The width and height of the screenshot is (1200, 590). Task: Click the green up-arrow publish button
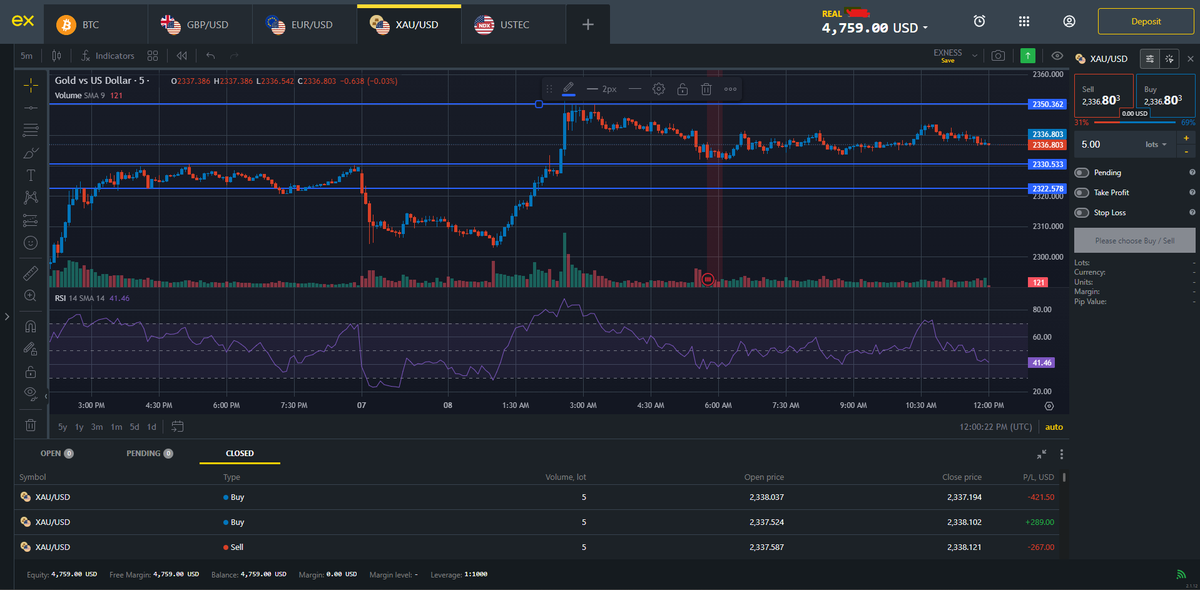tap(1028, 56)
